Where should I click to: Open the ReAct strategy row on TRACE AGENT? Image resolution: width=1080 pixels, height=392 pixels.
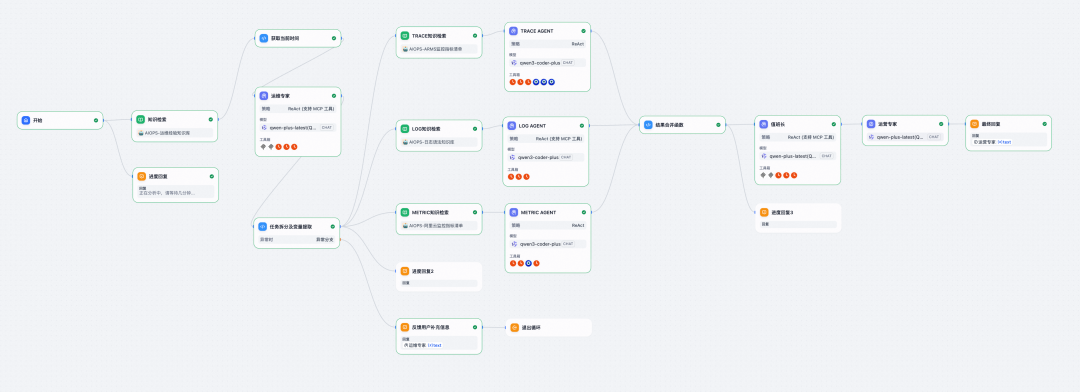548,43
